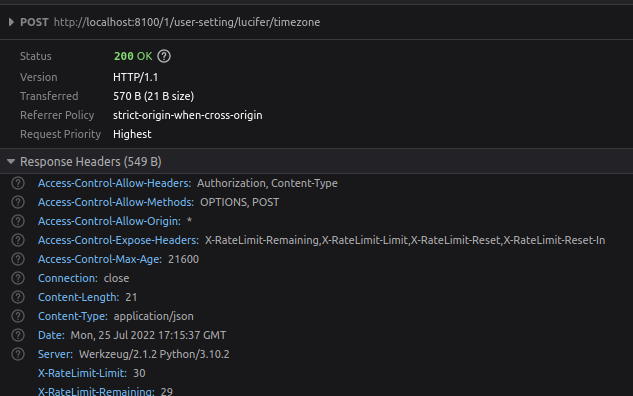Click Access-Control-Allow-Origin header name
Image resolution: width=633 pixels, height=396 pixels.
coord(109,221)
